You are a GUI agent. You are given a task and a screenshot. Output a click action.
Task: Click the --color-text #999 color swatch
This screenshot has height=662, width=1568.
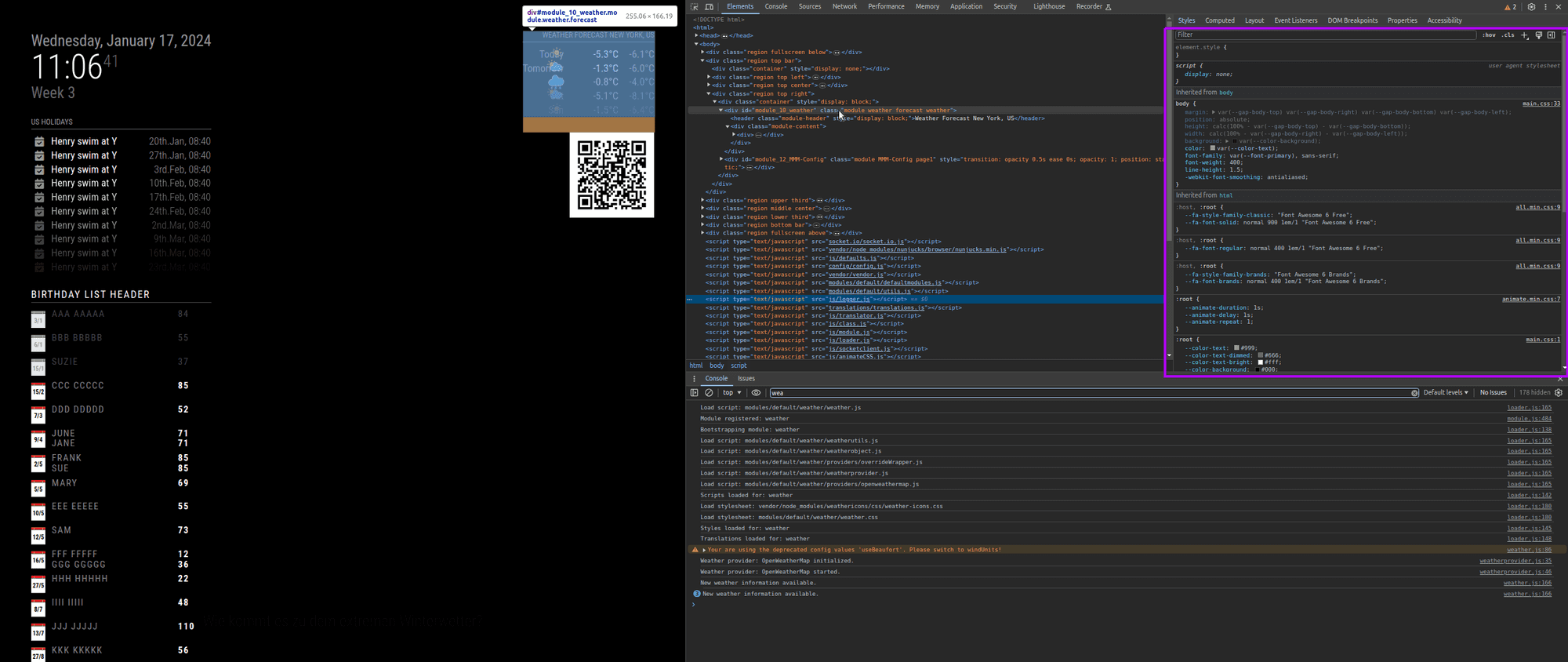(x=1236, y=347)
